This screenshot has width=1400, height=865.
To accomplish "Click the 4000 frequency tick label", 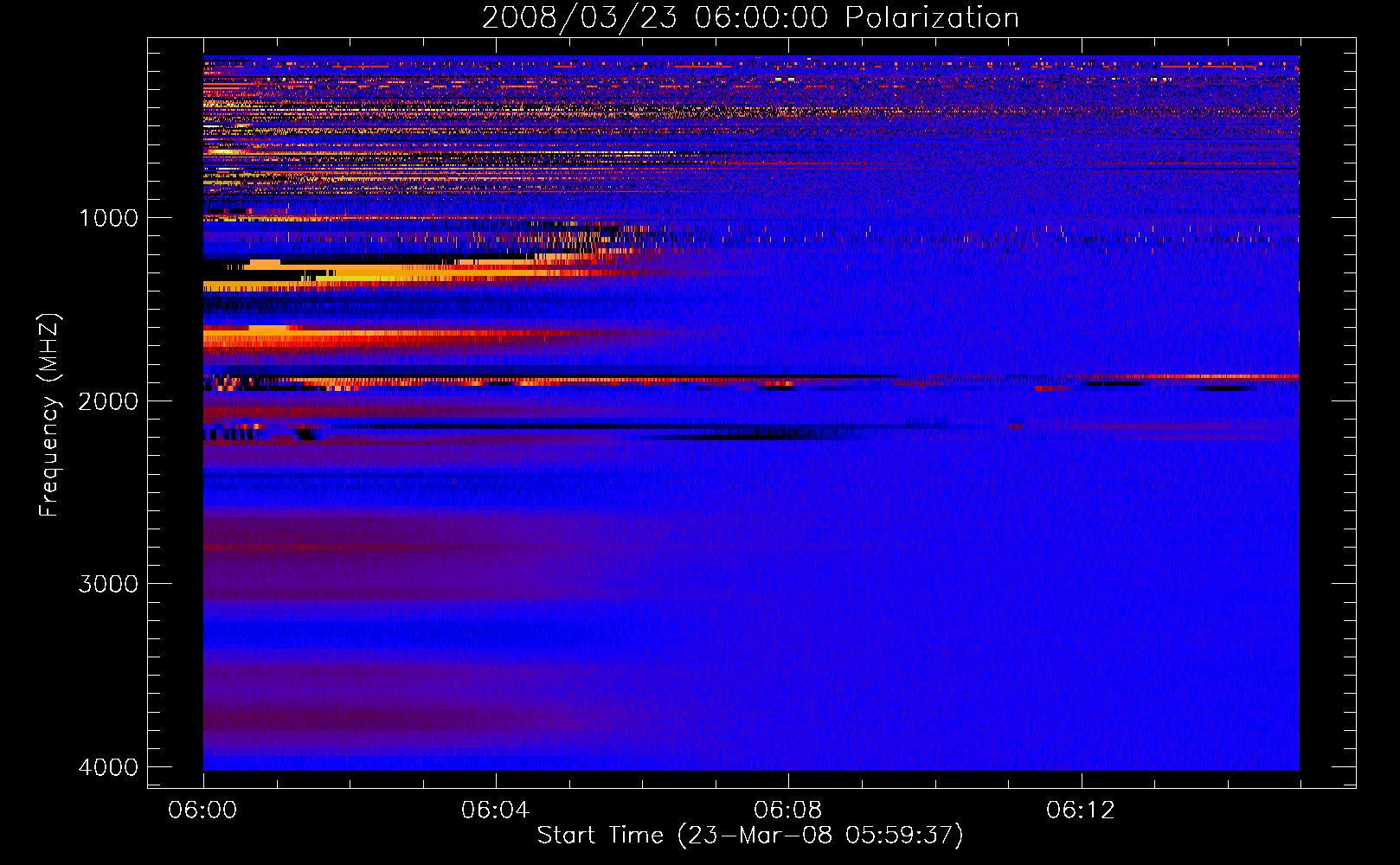I will point(108,767).
